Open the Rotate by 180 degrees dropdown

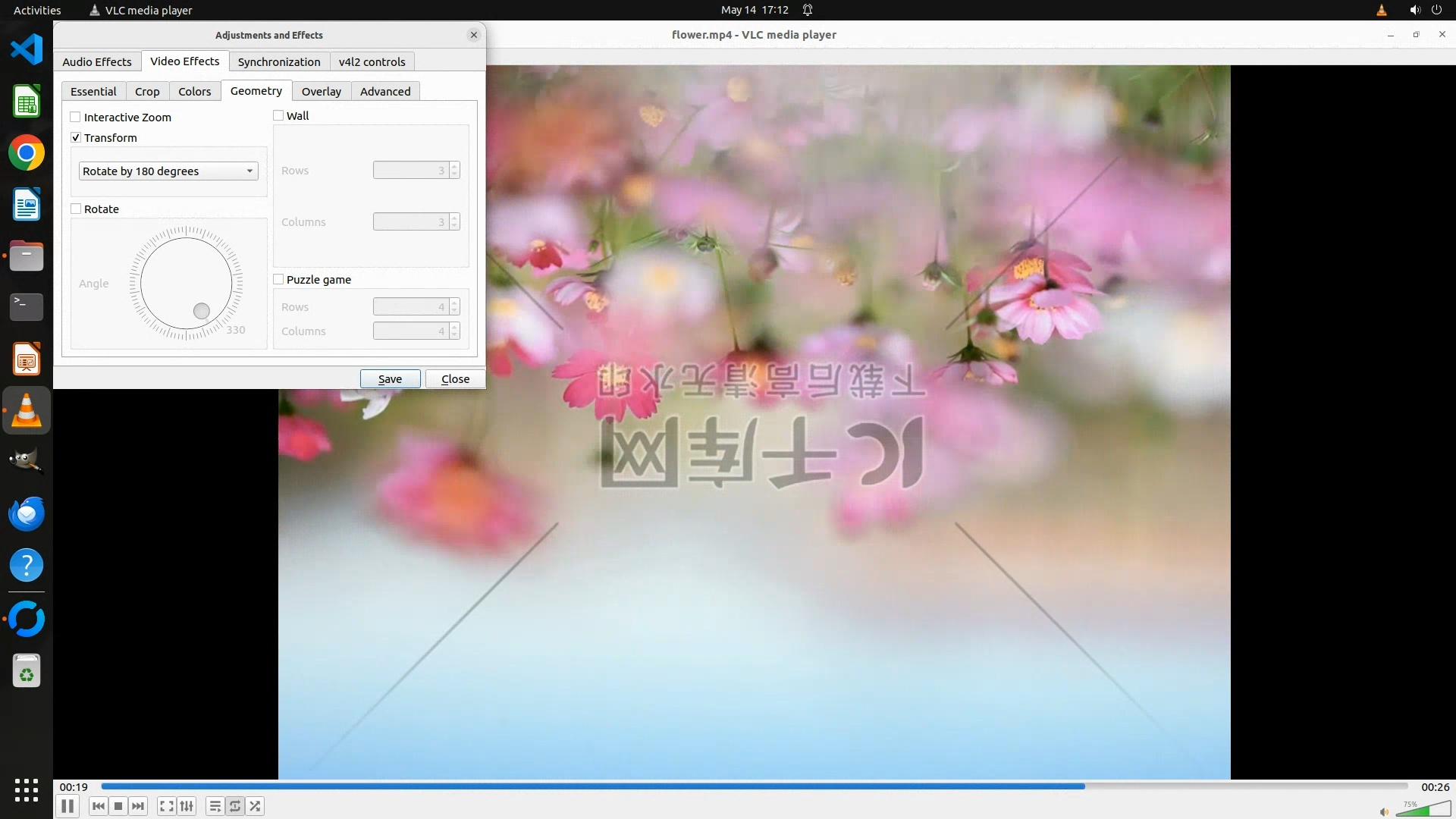pos(168,171)
